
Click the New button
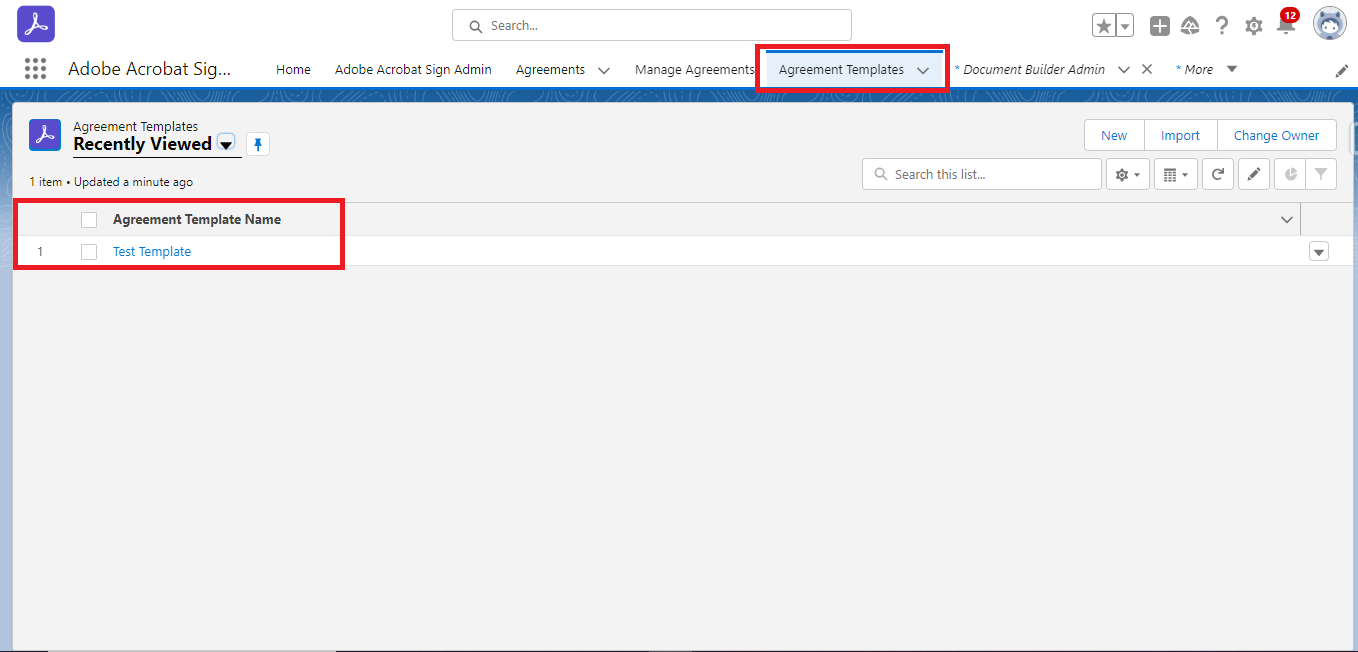pyautogui.click(x=1114, y=136)
